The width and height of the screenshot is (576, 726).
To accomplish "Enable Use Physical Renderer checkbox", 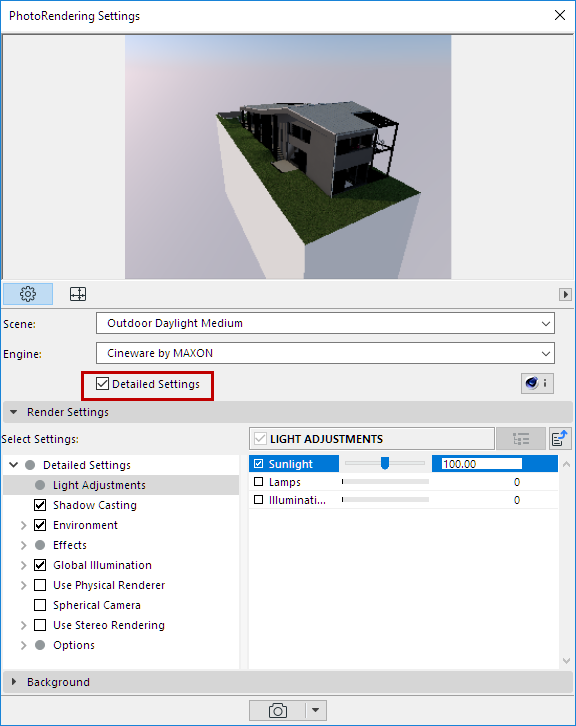I will coord(40,585).
